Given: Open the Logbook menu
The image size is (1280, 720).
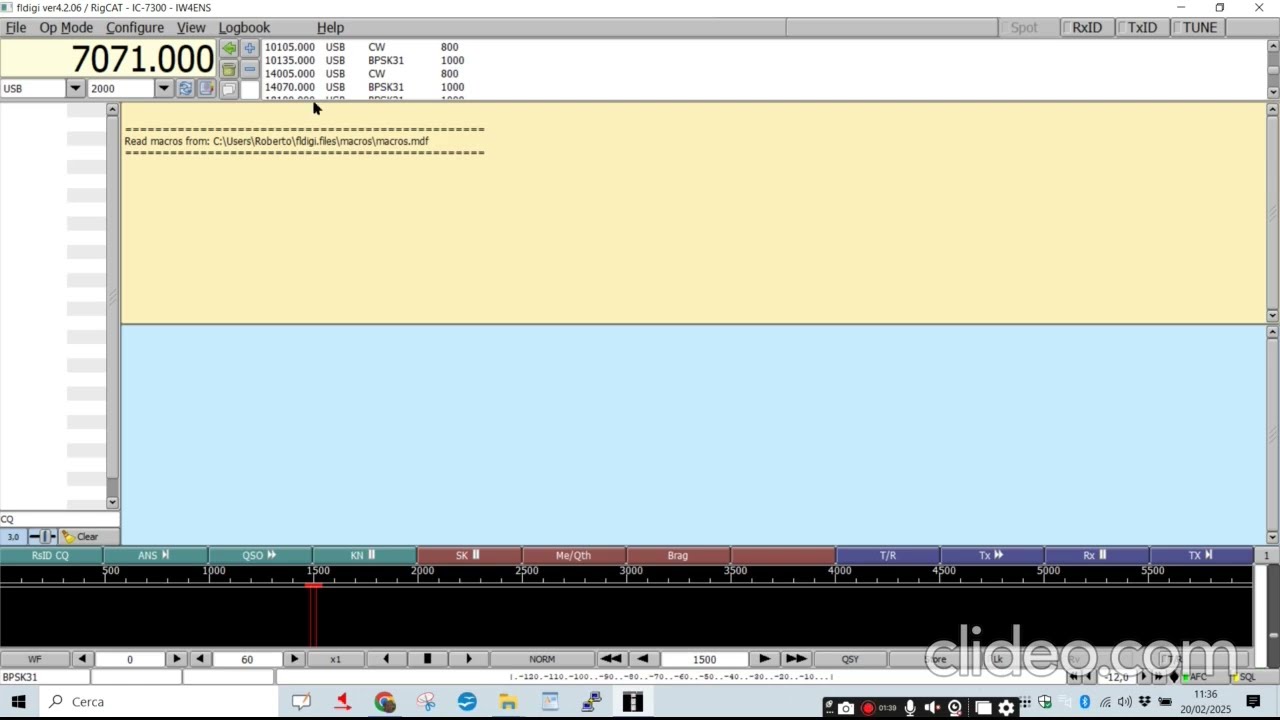Looking at the screenshot, I should click(244, 28).
